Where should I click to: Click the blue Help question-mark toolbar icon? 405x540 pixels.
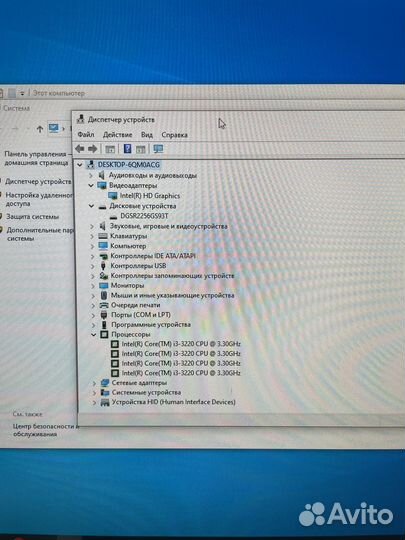(127, 149)
